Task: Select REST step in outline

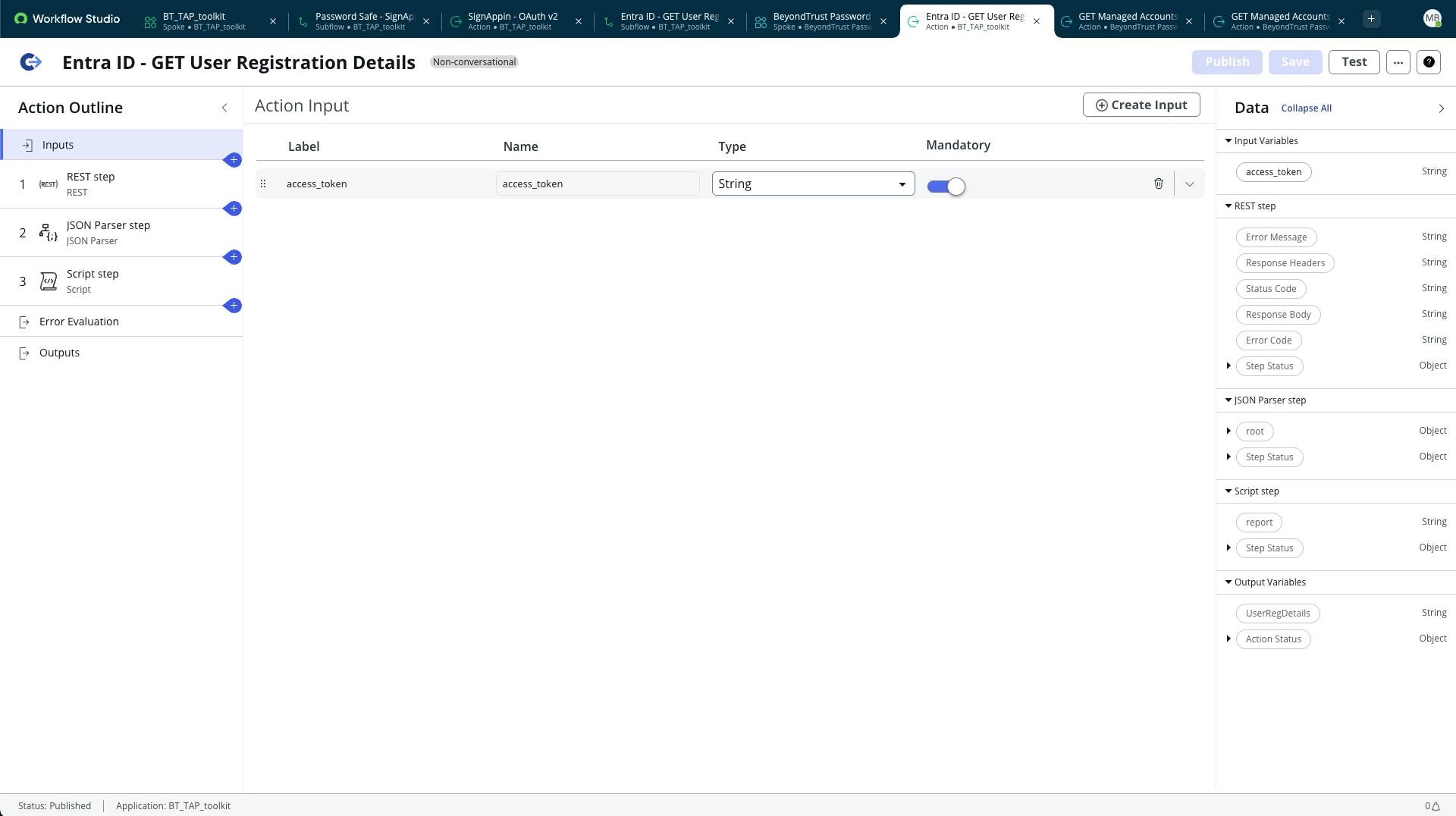Action: [121, 184]
